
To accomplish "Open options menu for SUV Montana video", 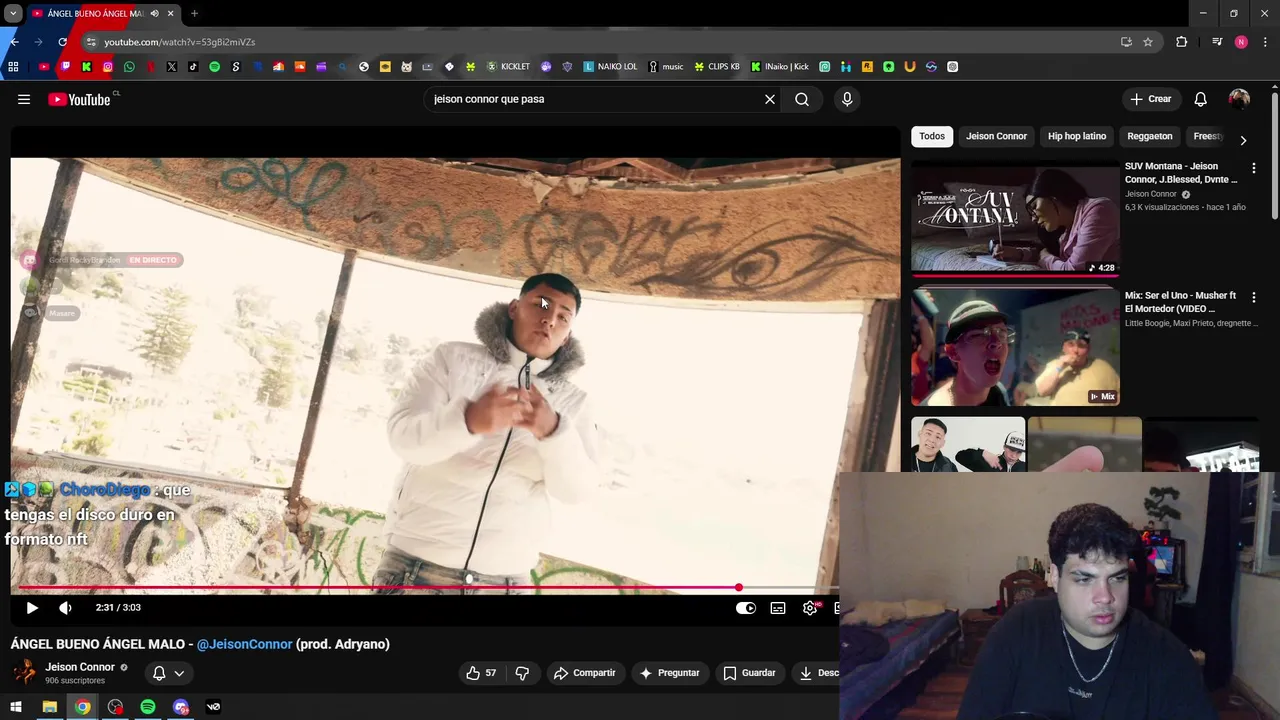I will 1254,168.
